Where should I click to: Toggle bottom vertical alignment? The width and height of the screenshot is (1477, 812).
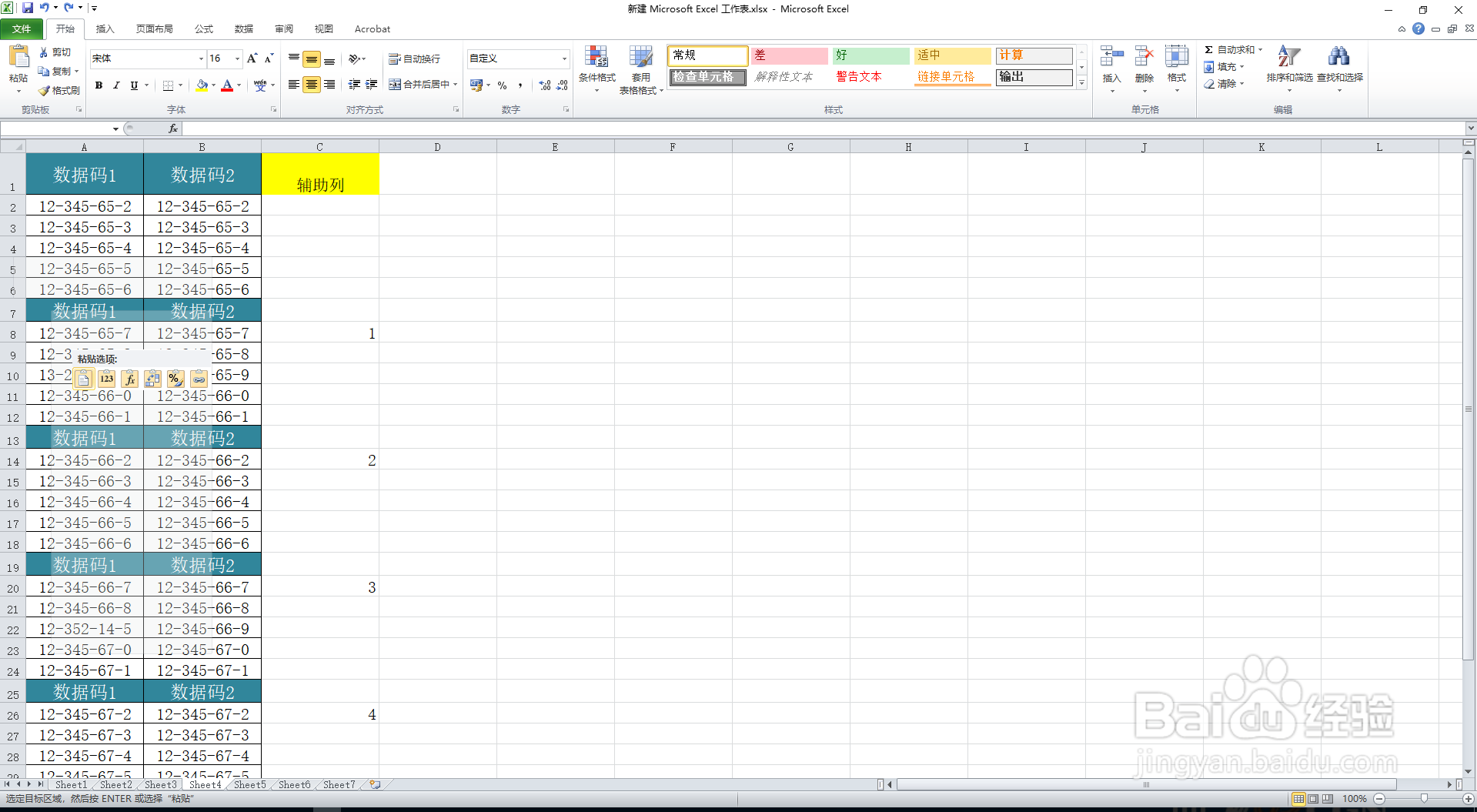tap(329, 58)
